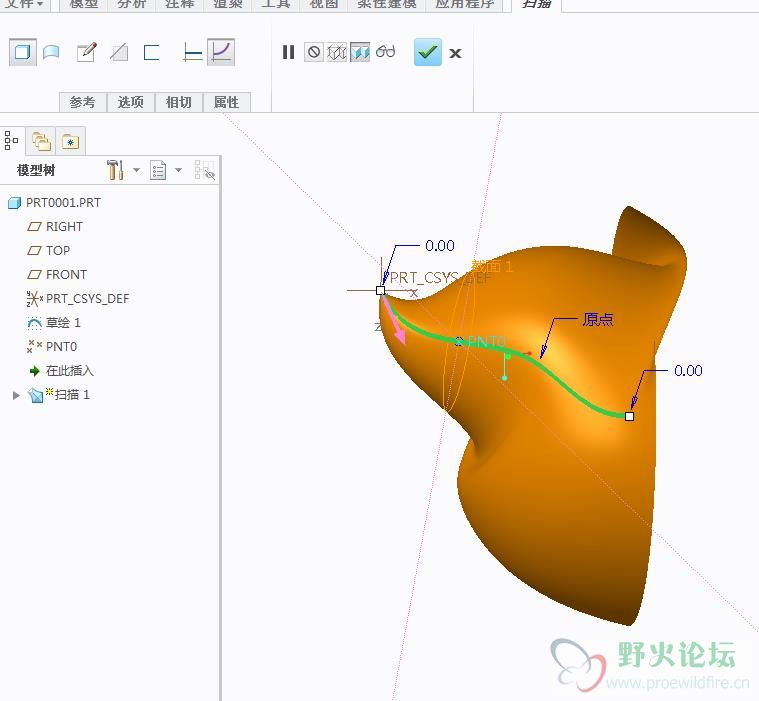Switch to the model tree navigator tab

(11, 141)
